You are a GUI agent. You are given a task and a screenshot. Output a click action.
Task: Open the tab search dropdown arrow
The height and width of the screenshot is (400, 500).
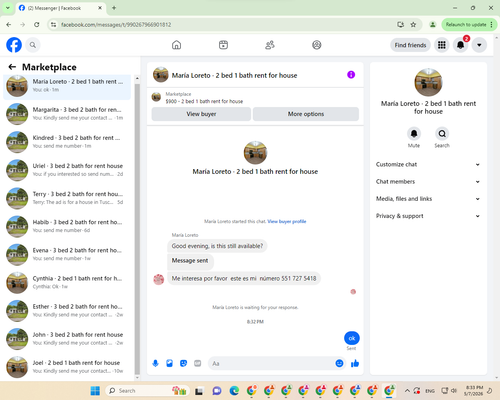tap(7, 8)
